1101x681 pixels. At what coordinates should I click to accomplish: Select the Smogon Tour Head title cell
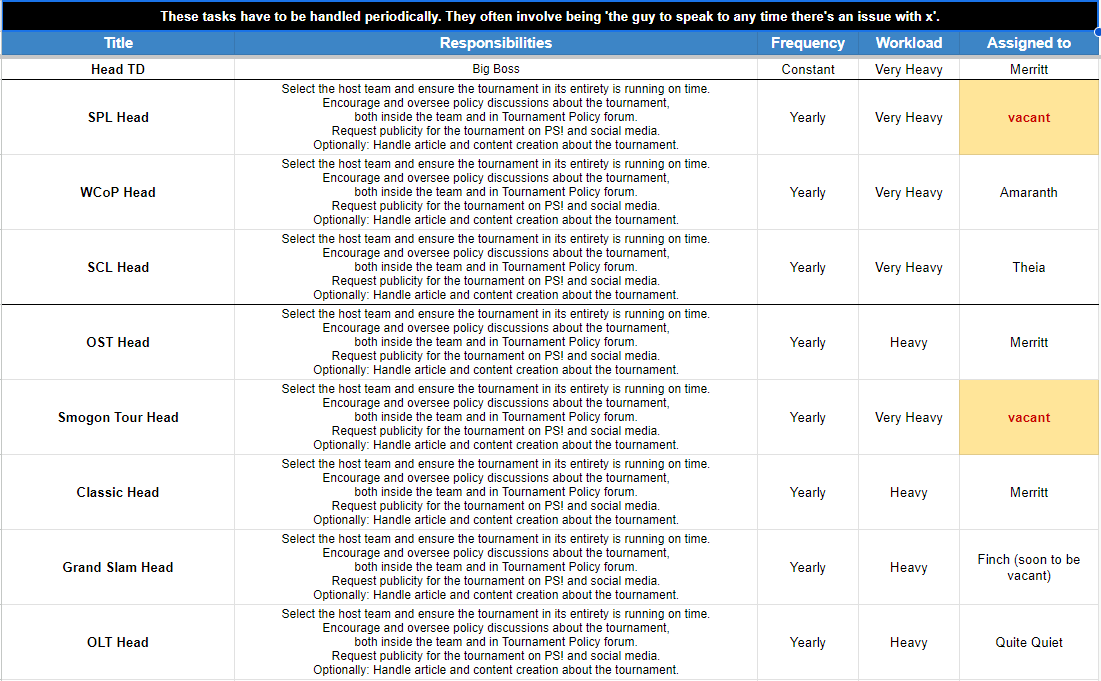coord(118,418)
